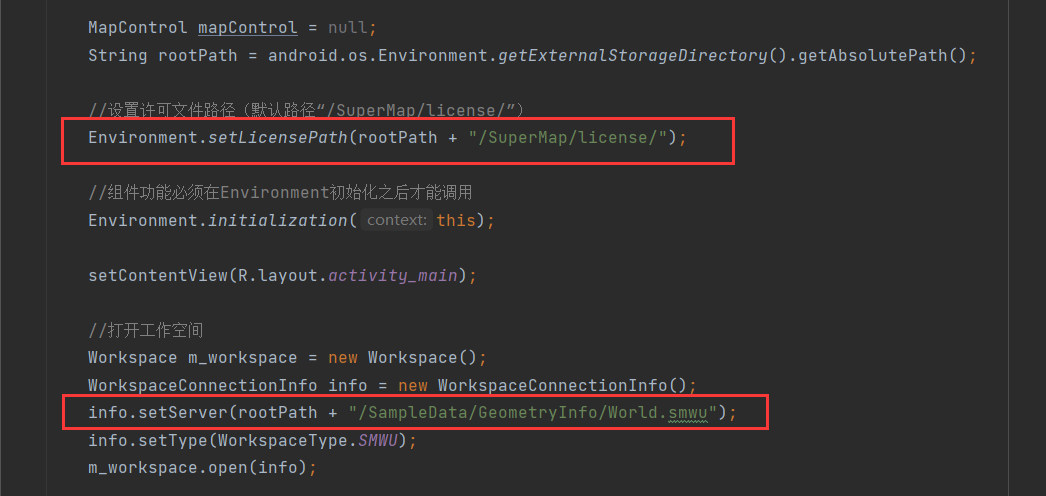Viewport: 1046px width, 496px height.
Task: Click the null keyword
Action: [x=348, y=28]
